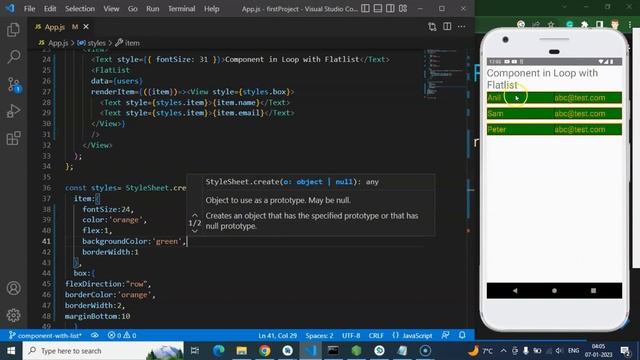Open File Explorer from taskbar

coord(242,351)
